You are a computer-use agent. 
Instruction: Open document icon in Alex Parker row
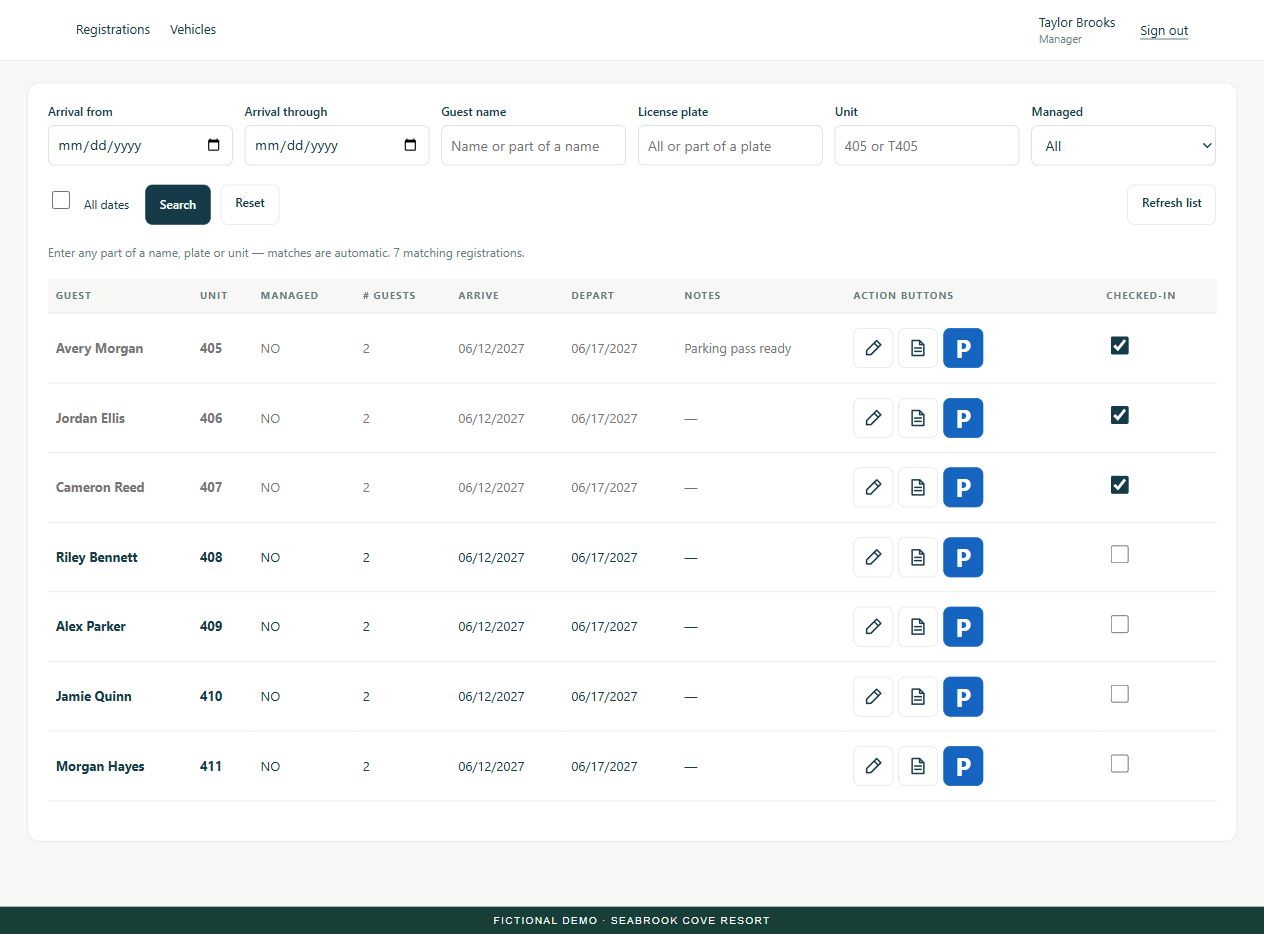[x=918, y=627]
